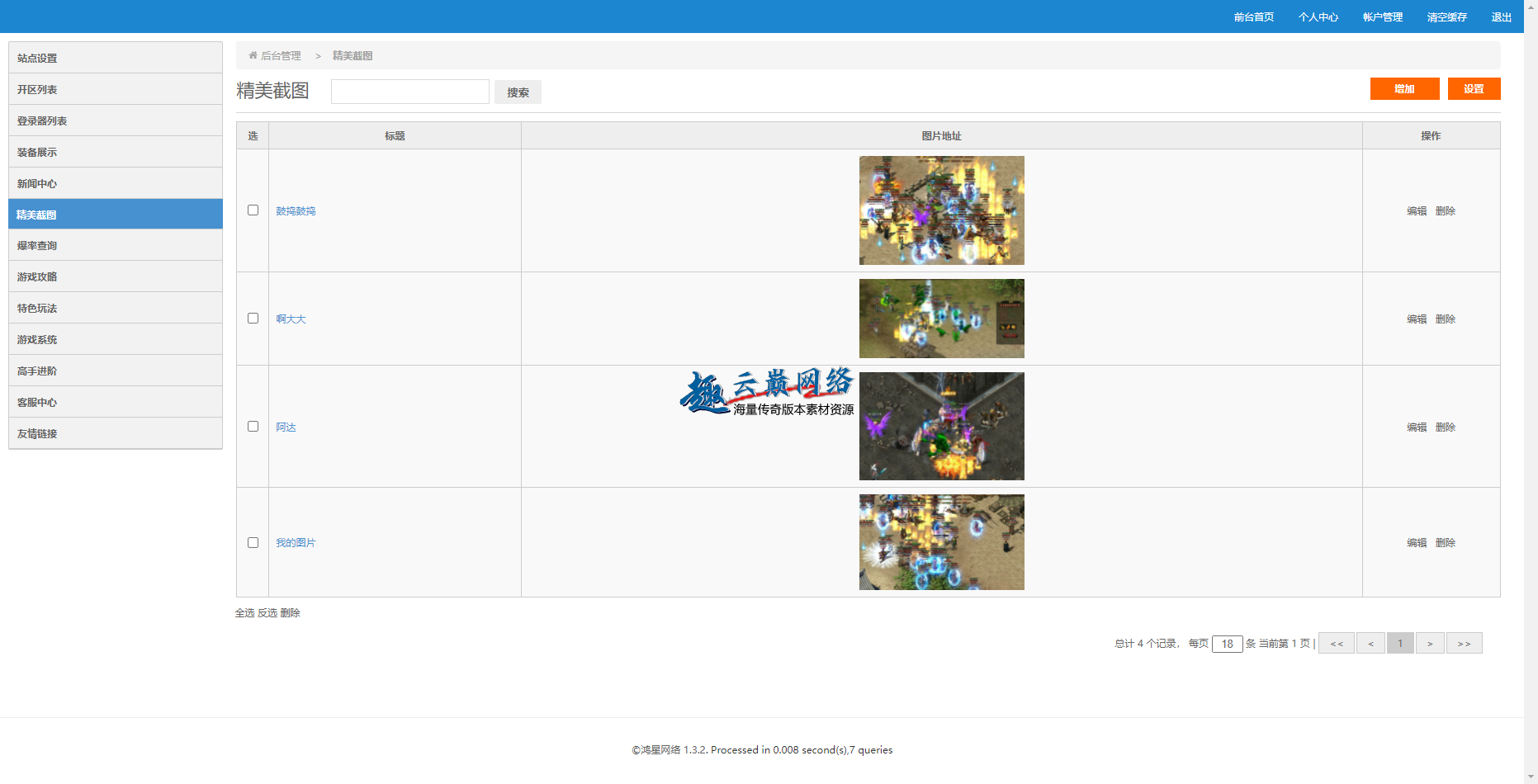The width and height of the screenshot is (1538, 784).
Task: Go to last page with >> button
Action: [x=1464, y=643]
